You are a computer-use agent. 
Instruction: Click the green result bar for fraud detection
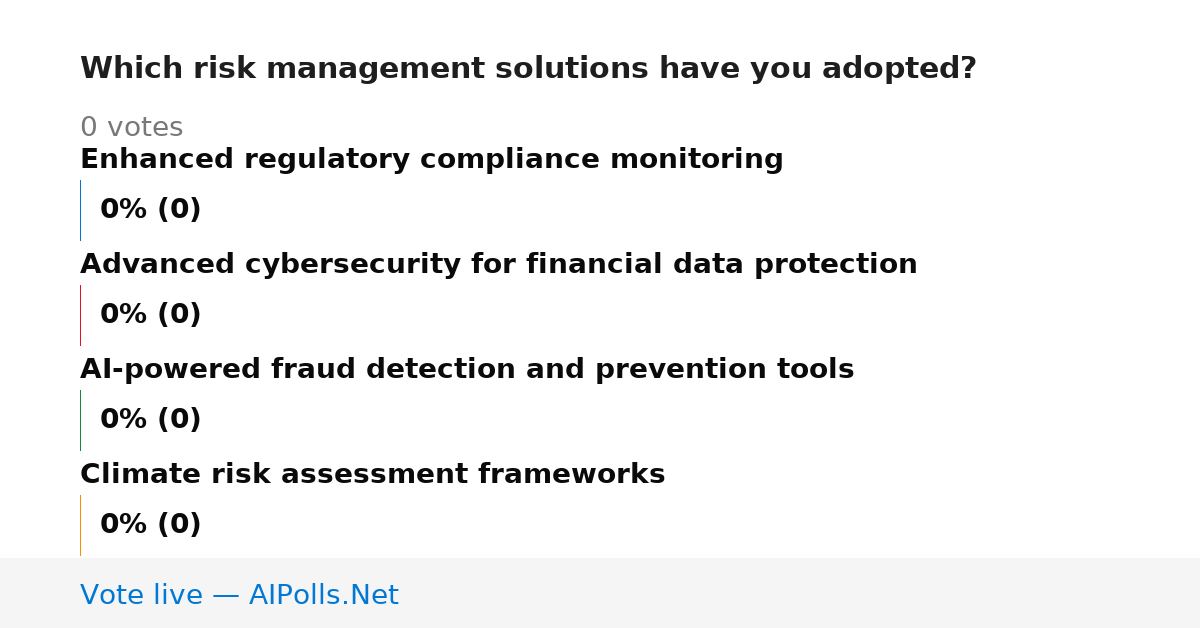(80, 420)
